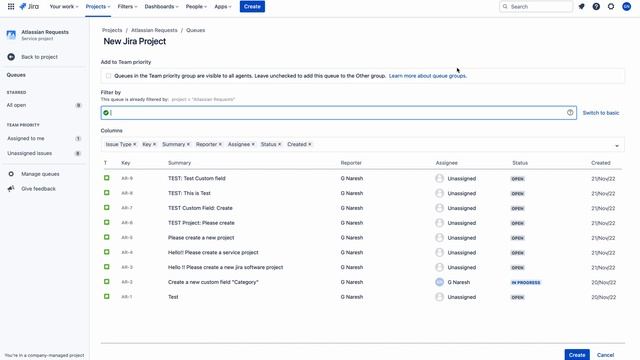
Task: Remove the Assignee column tag
Action: pos(253,144)
